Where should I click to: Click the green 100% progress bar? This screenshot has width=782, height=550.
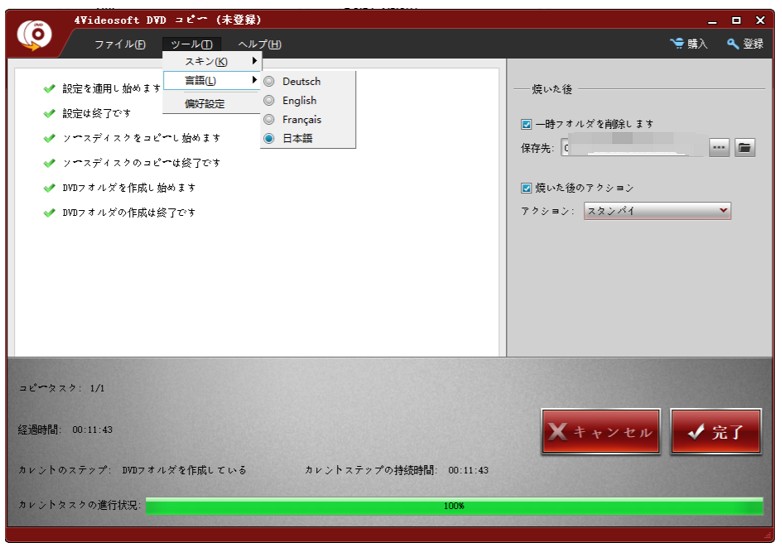click(x=454, y=506)
